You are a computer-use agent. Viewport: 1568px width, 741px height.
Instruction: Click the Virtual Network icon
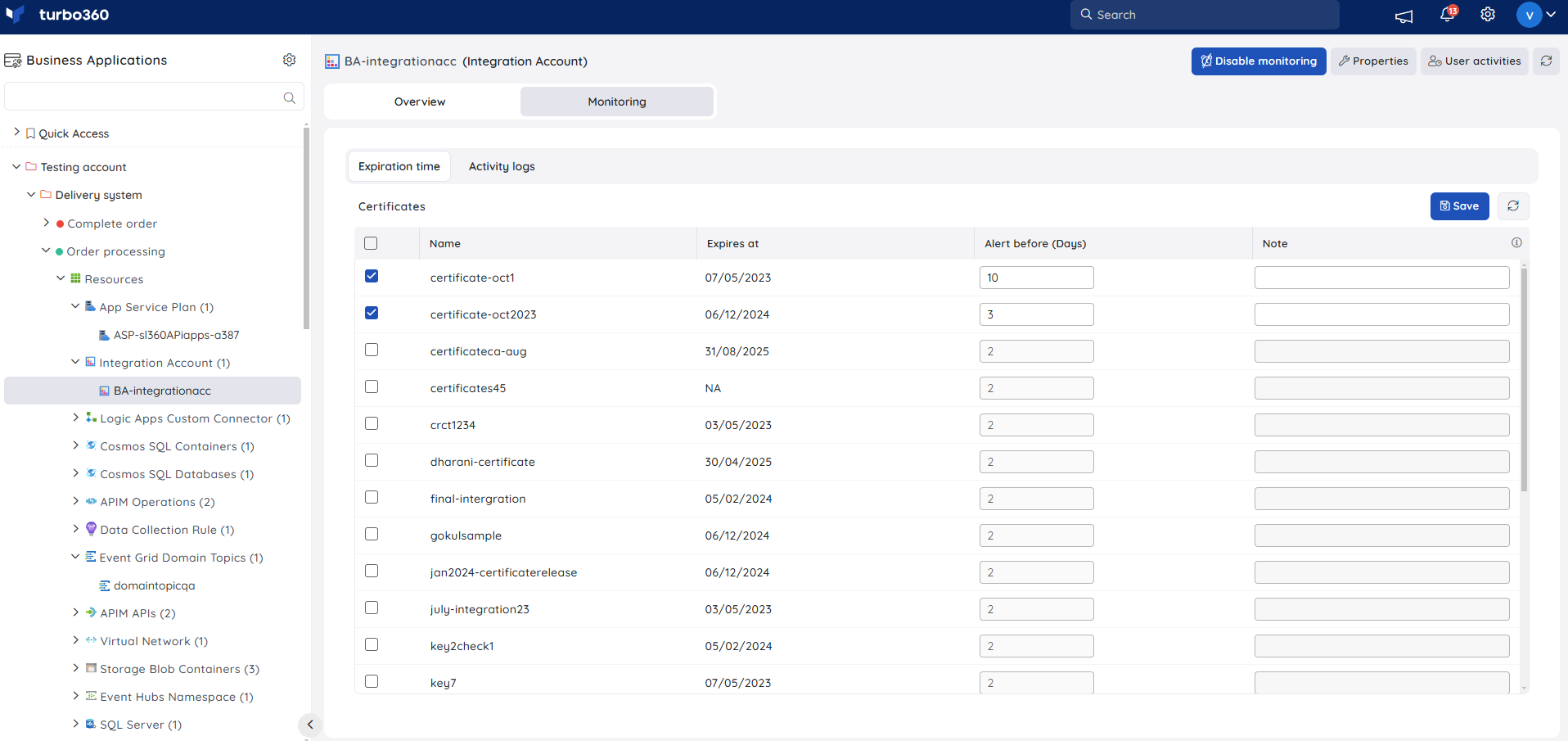tap(91, 640)
